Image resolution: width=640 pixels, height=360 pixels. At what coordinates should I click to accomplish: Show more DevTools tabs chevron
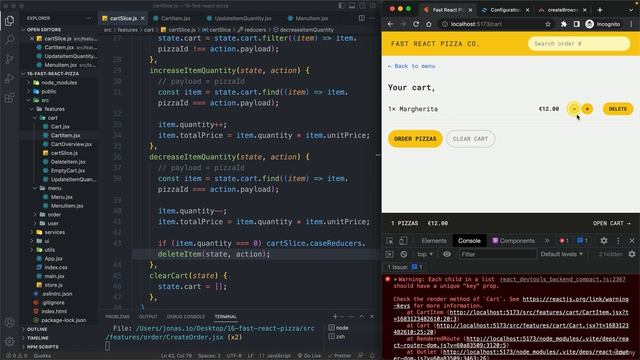tap(547, 241)
